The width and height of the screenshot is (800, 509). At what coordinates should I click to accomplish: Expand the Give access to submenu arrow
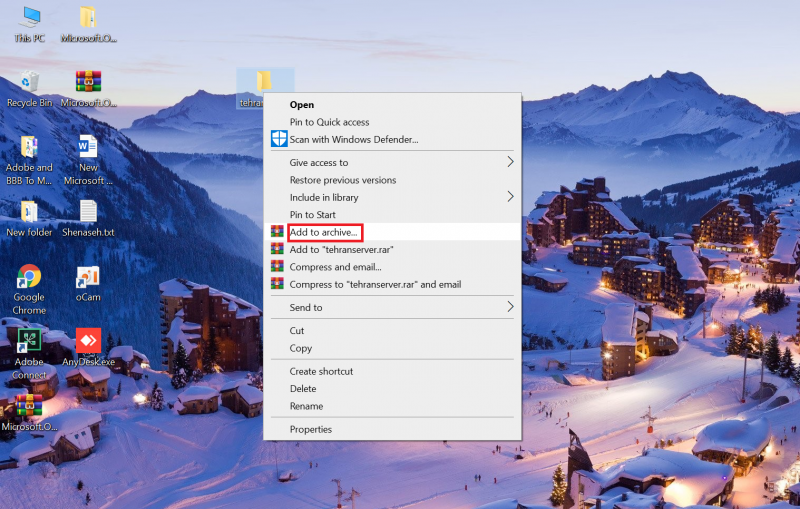tap(510, 162)
